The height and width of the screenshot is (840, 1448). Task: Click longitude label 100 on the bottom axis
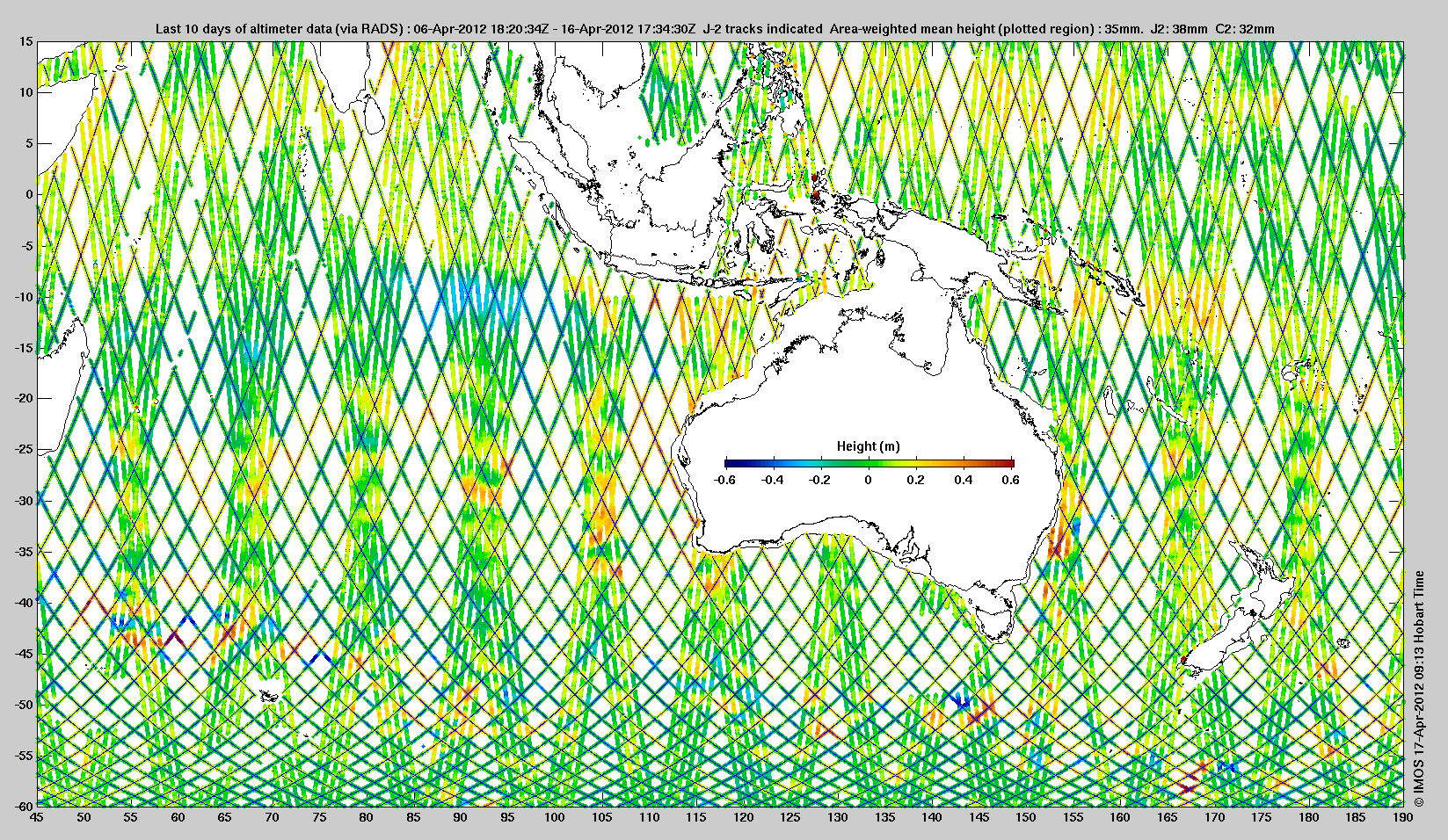(555, 817)
